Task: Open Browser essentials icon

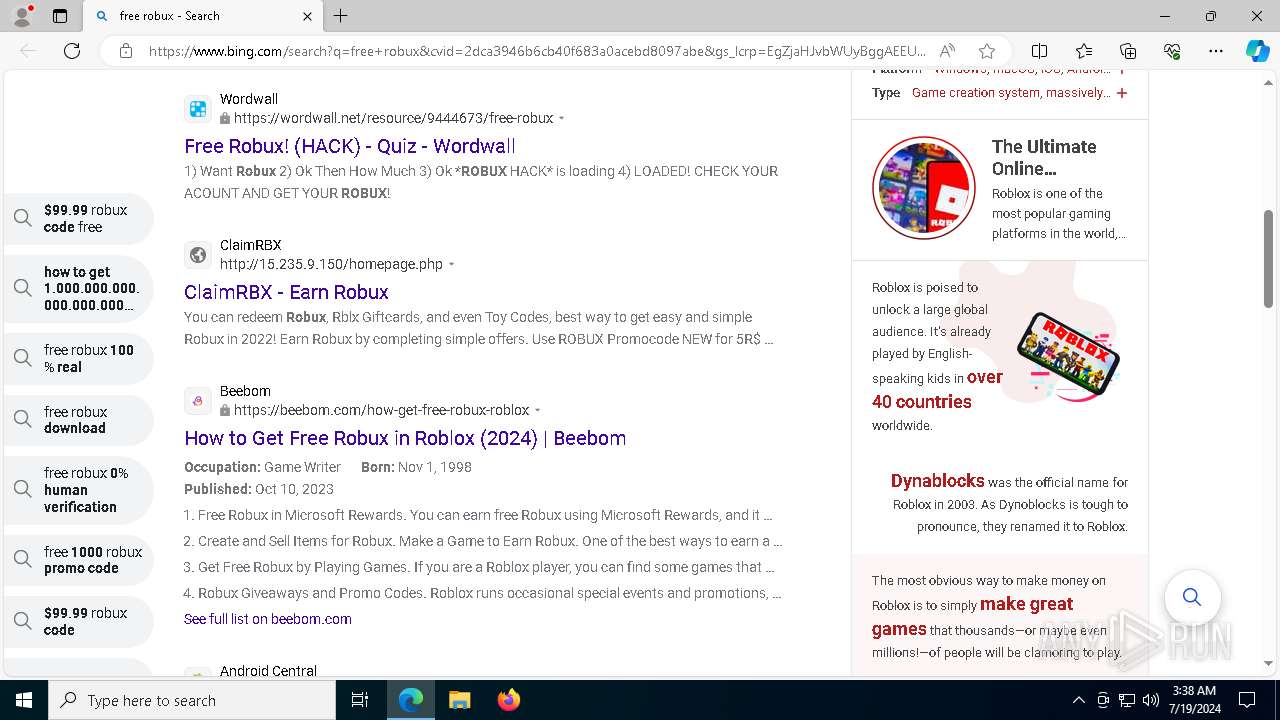Action: point(1172,51)
